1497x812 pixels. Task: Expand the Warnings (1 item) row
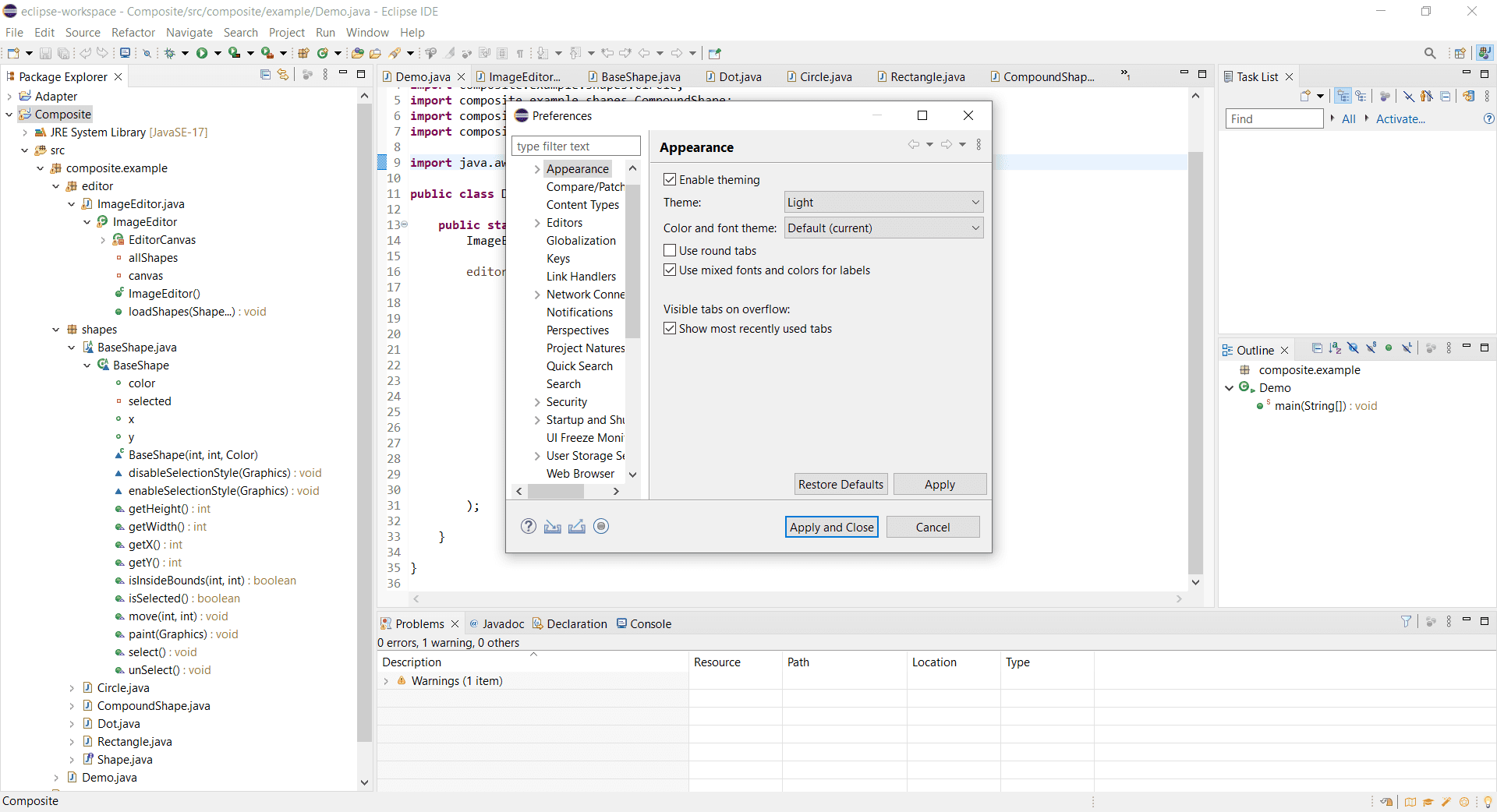pyautogui.click(x=386, y=681)
